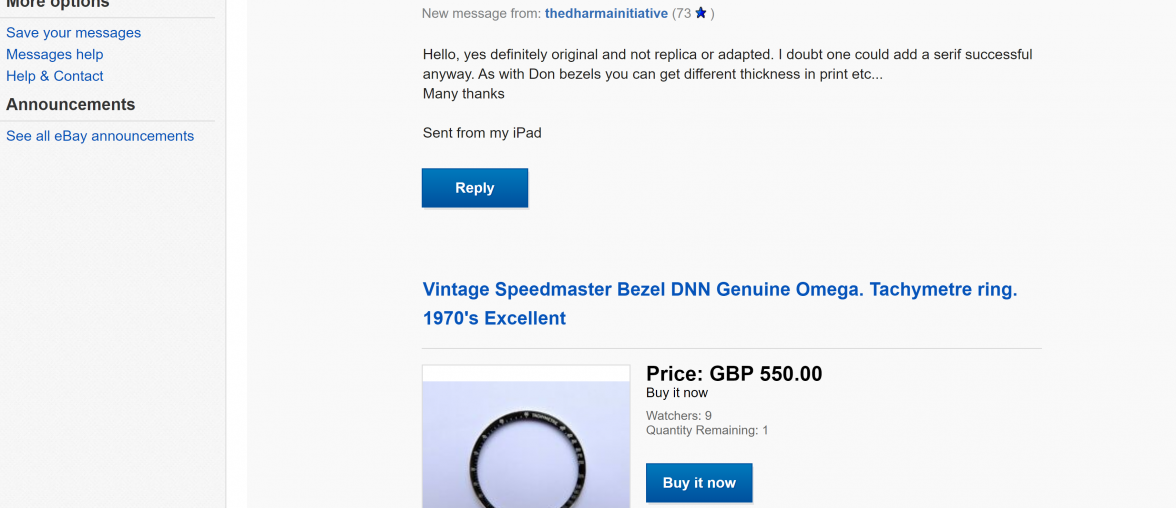Viewport: 1176px width, 508px height.
Task: Click the Quantity Remaining value 1
Action: click(765, 430)
